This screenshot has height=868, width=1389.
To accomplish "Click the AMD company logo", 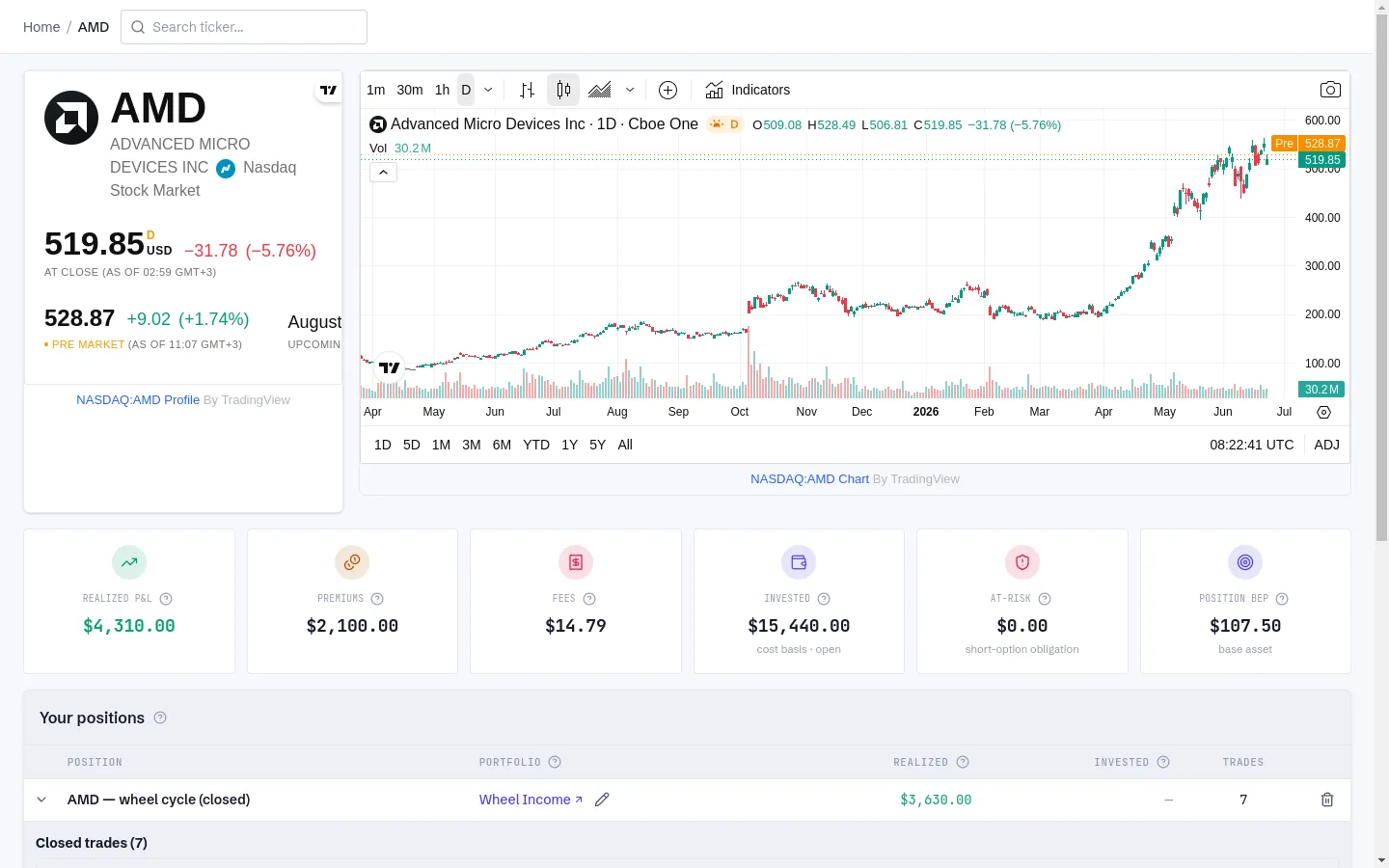I will [71, 118].
